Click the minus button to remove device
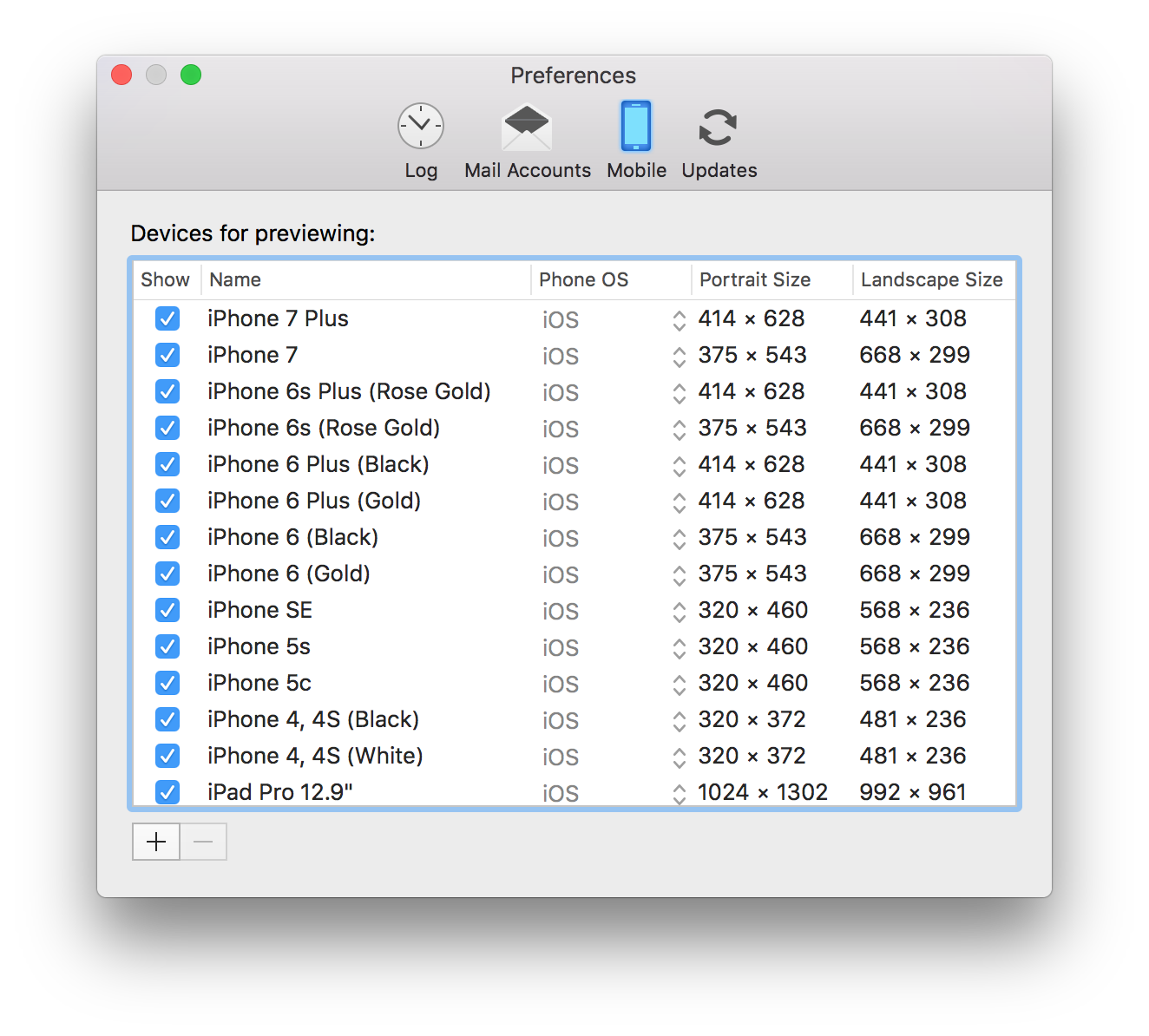The height and width of the screenshot is (1036, 1149). pyautogui.click(x=203, y=842)
